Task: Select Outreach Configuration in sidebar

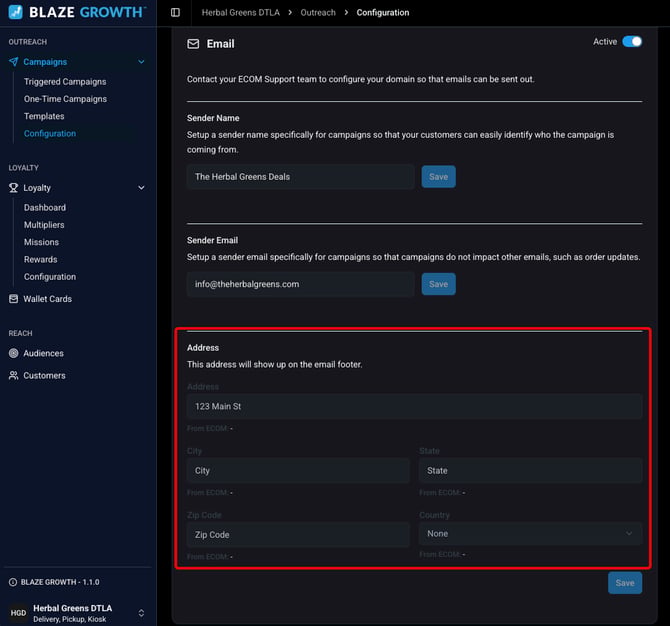Action: click(x=50, y=133)
